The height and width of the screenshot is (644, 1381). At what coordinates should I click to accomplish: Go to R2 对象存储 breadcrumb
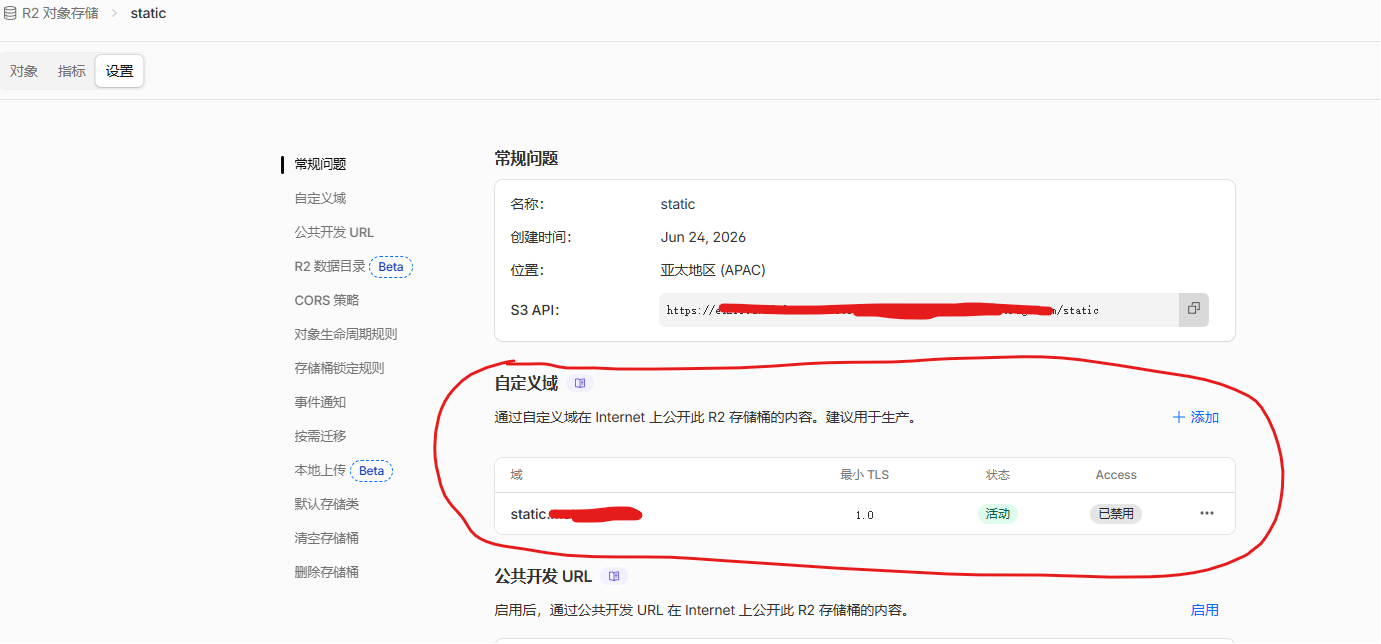(x=60, y=13)
